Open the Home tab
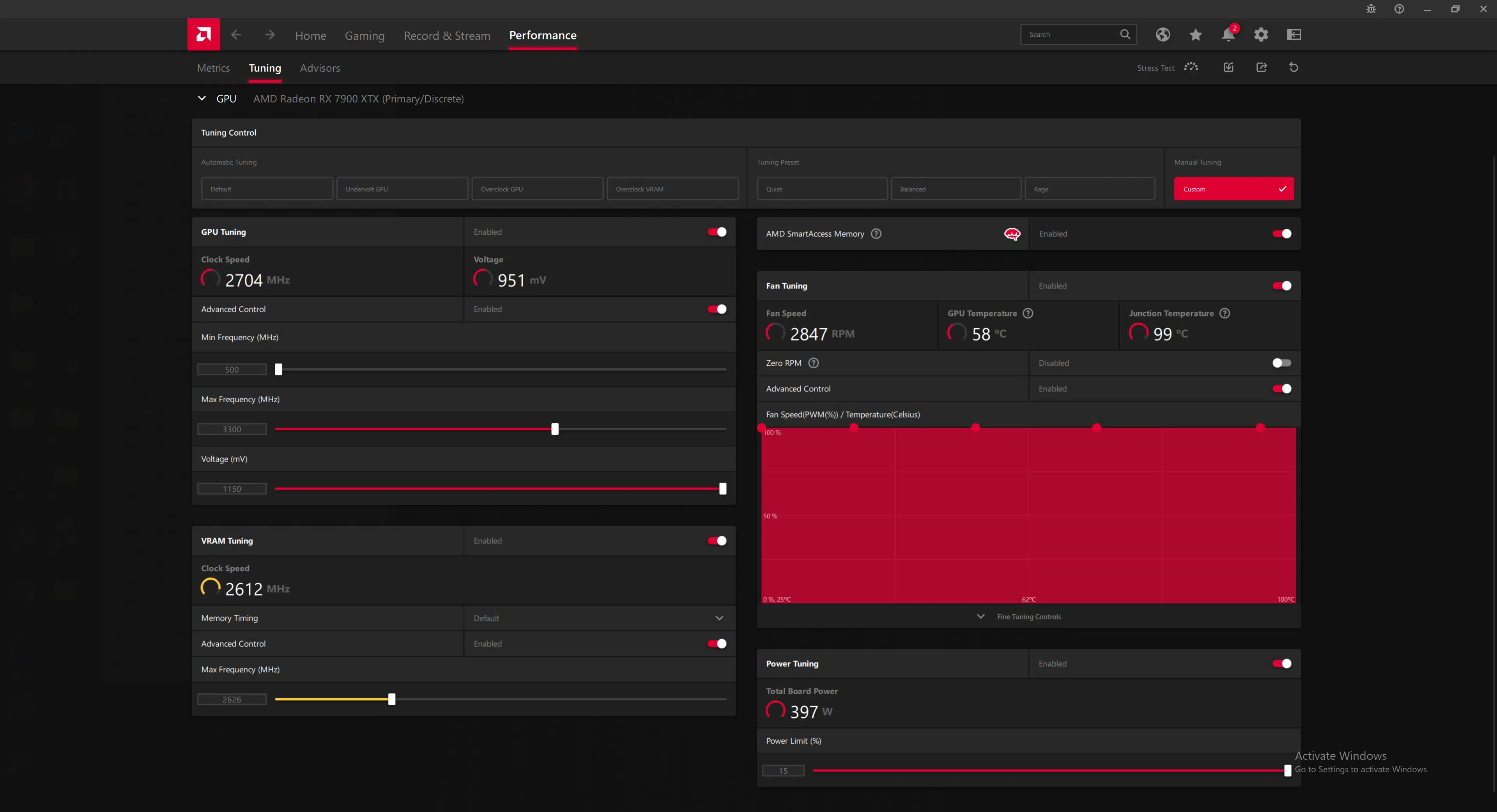This screenshot has height=812, width=1497. 310,35
